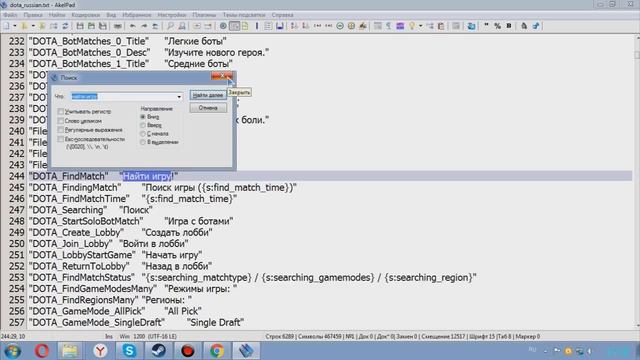Select the 'Вниз' direction radio button
The width and height of the screenshot is (640, 360).
click(x=143, y=117)
